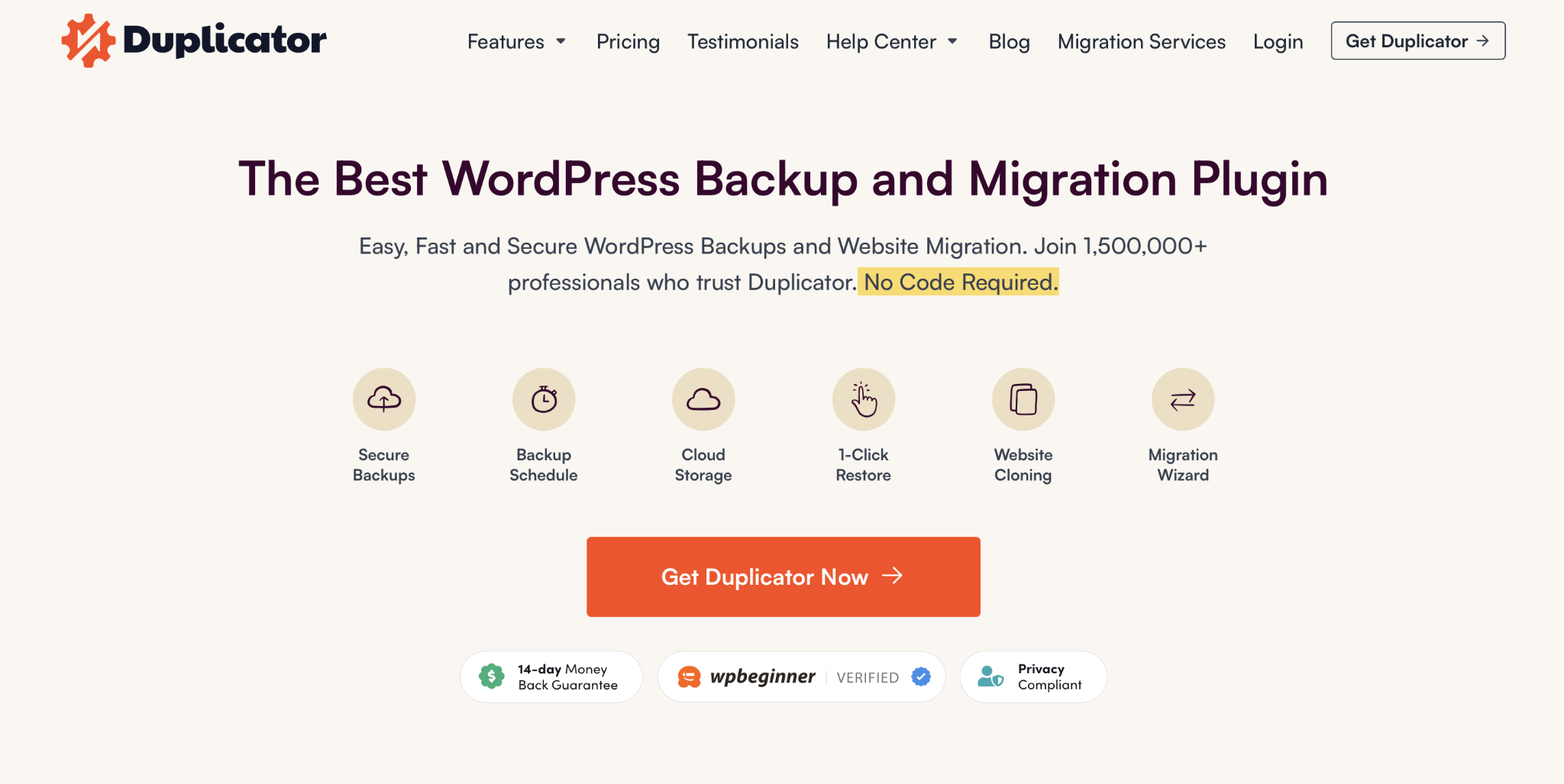Click the green dollar money-back badge icon

click(492, 676)
